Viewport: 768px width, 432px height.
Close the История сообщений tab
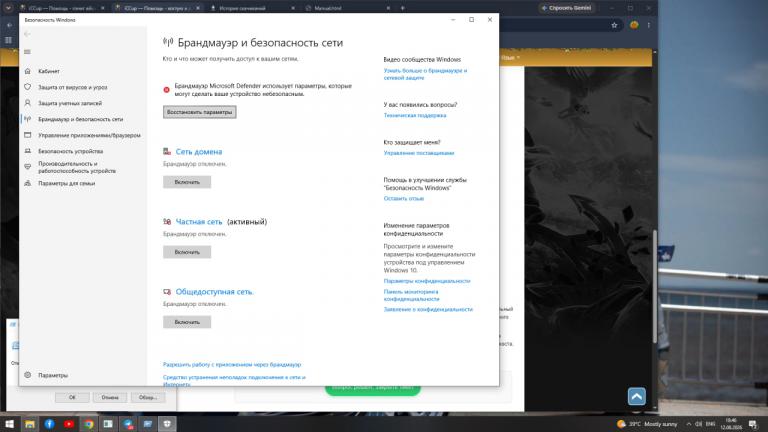tap(293, 8)
